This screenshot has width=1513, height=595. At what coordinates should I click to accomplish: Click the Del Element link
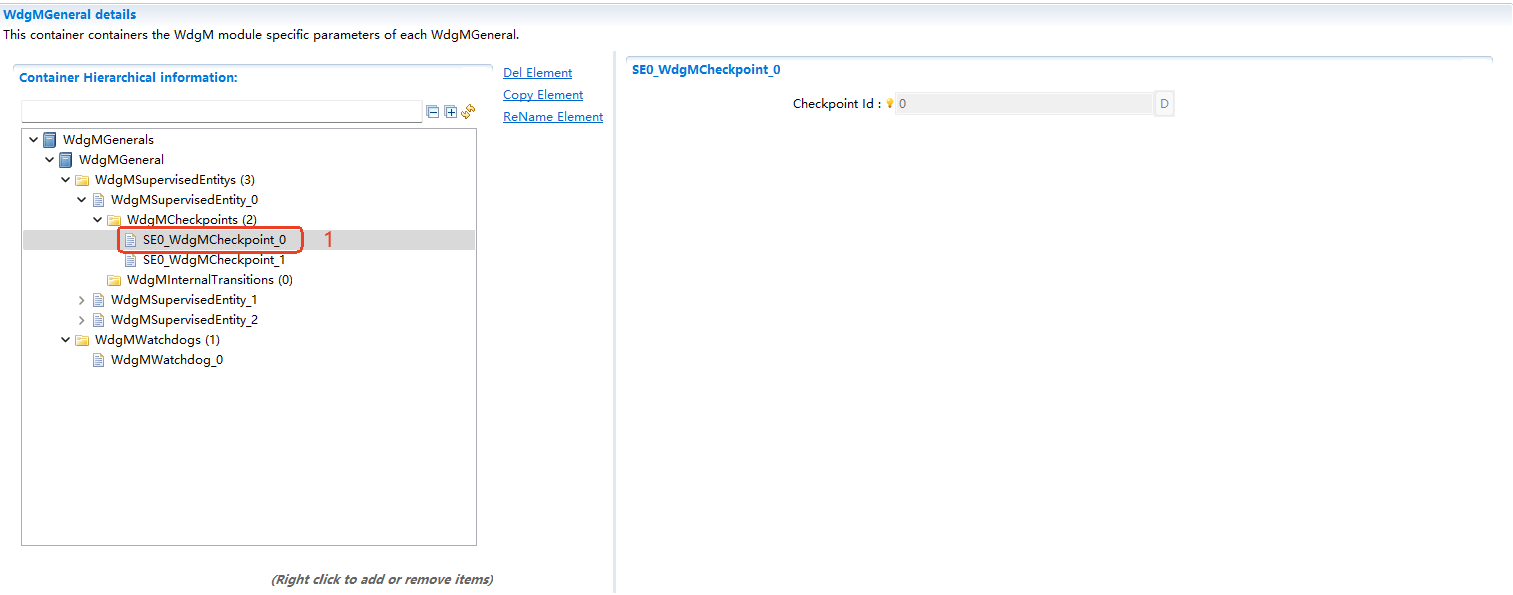(537, 73)
